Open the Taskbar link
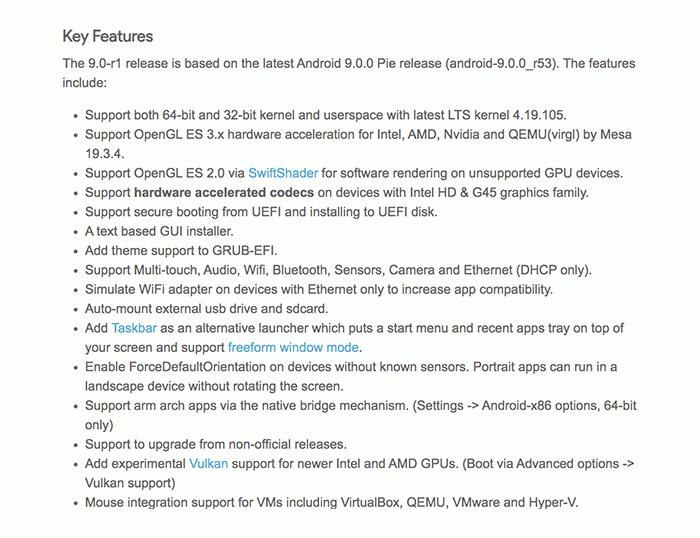The height and width of the screenshot is (538, 700). pos(133,328)
